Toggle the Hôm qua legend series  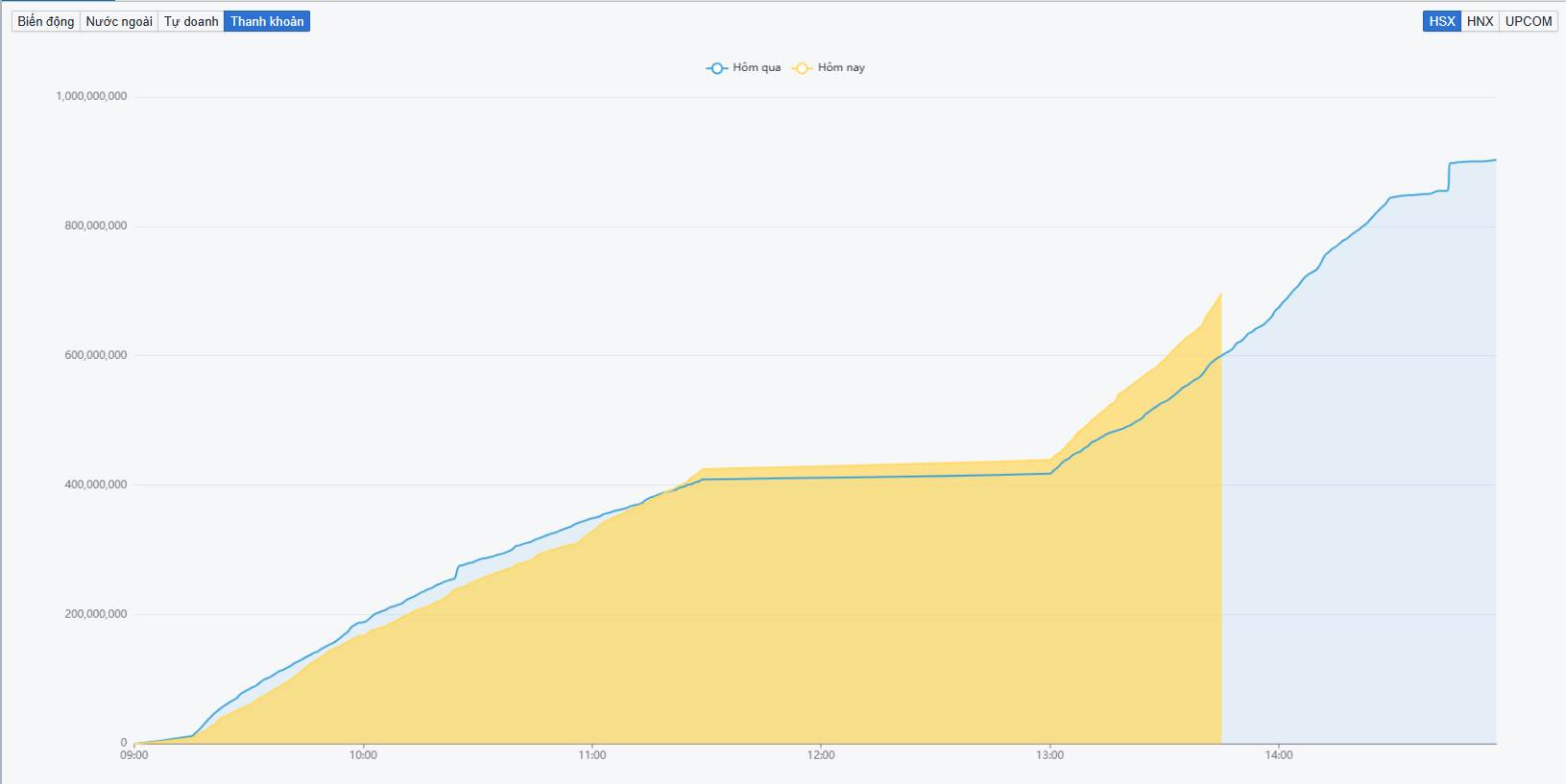(x=744, y=67)
